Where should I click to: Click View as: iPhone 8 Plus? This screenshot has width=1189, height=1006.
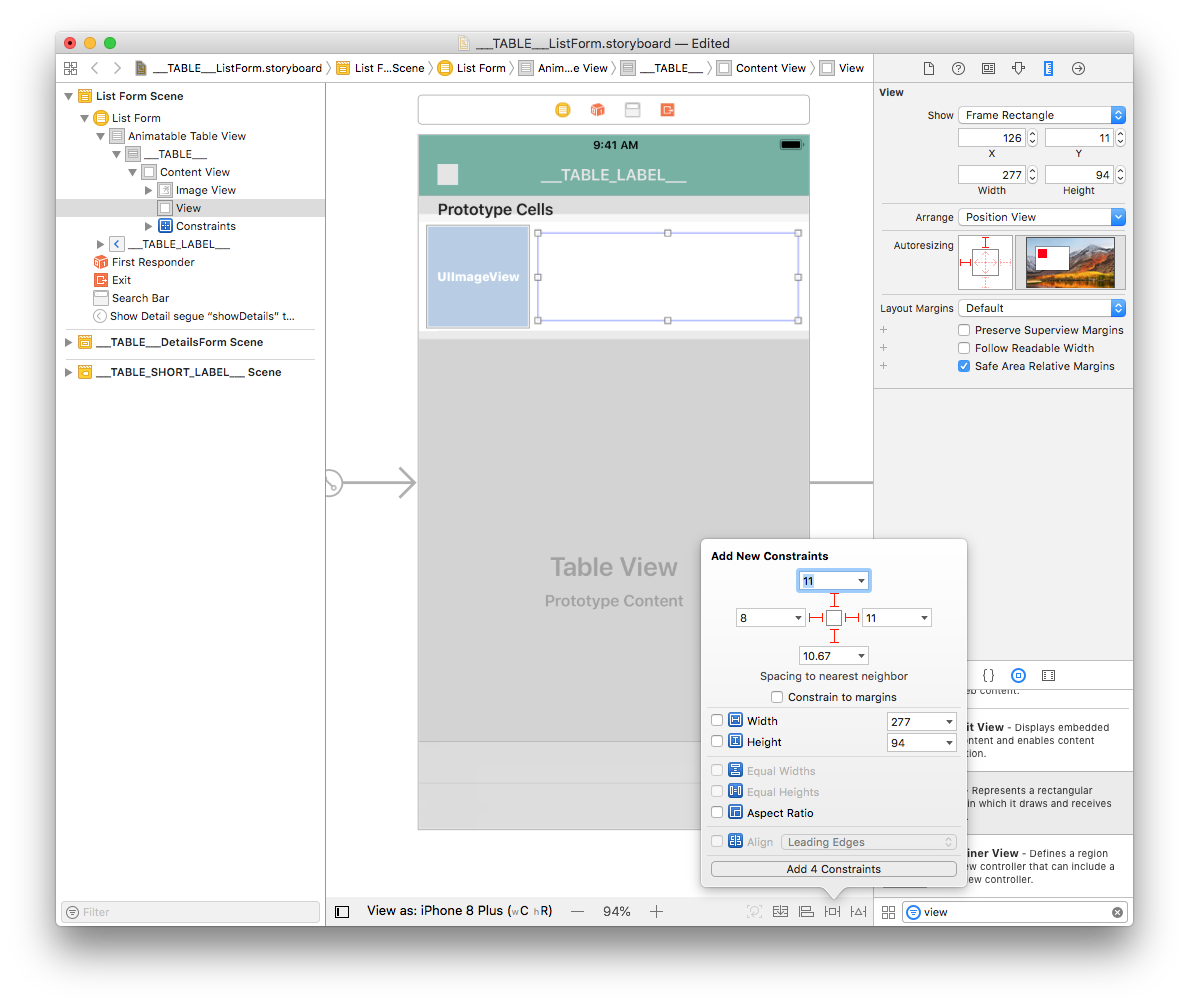click(460, 910)
